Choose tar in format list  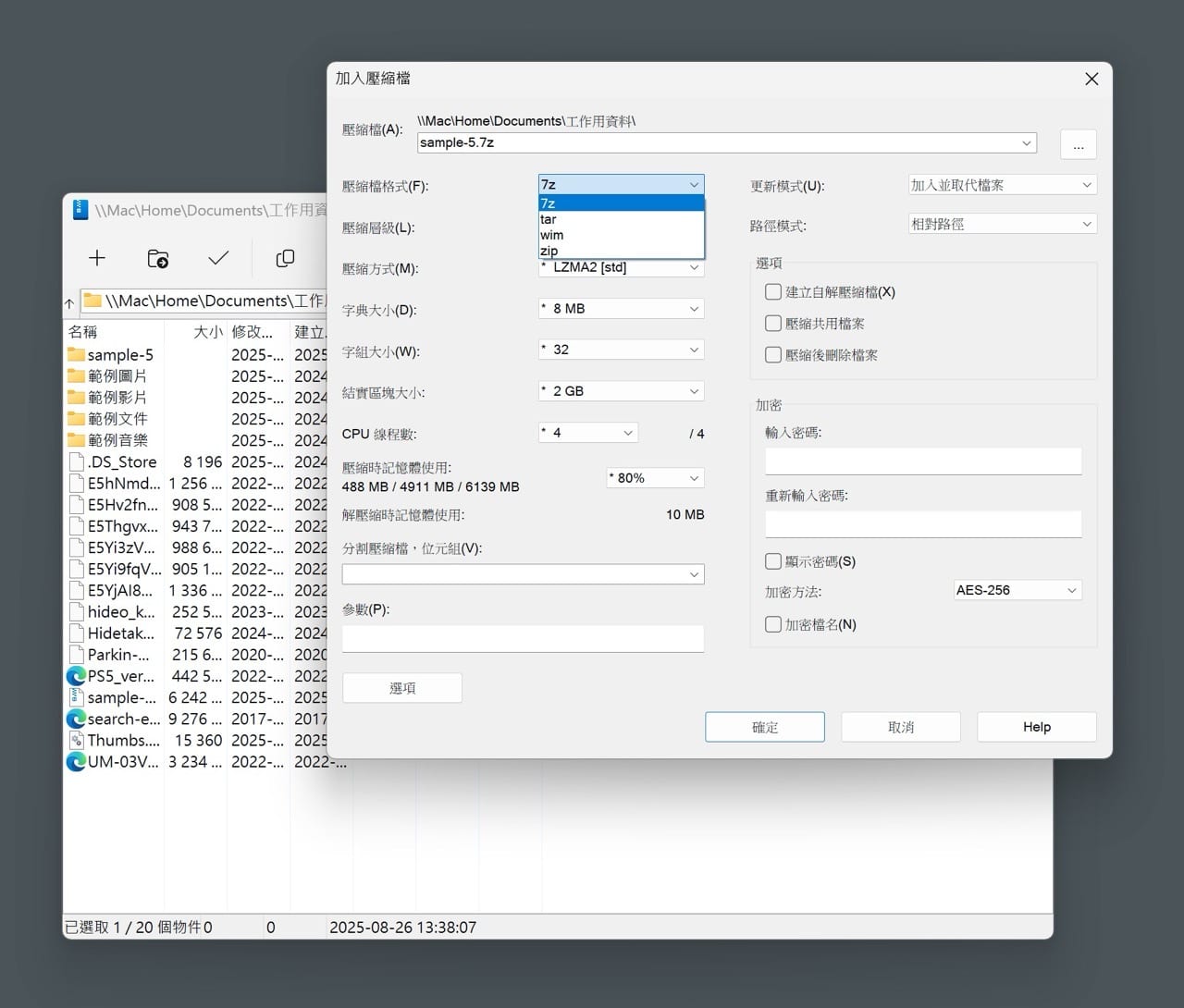pyautogui.click(x=621, y=219)
